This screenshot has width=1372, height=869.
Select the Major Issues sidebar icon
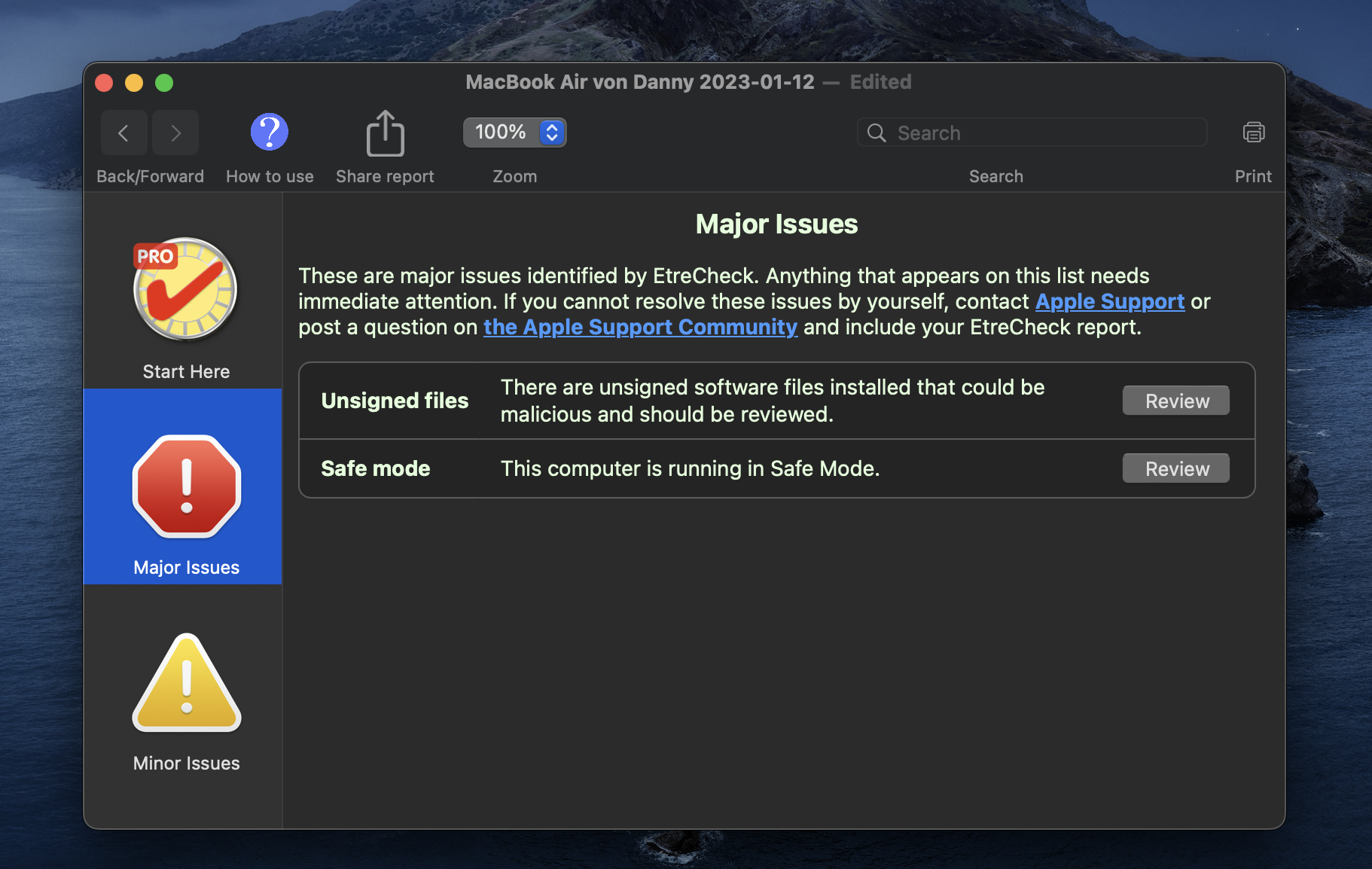click(x=187, y=486)
